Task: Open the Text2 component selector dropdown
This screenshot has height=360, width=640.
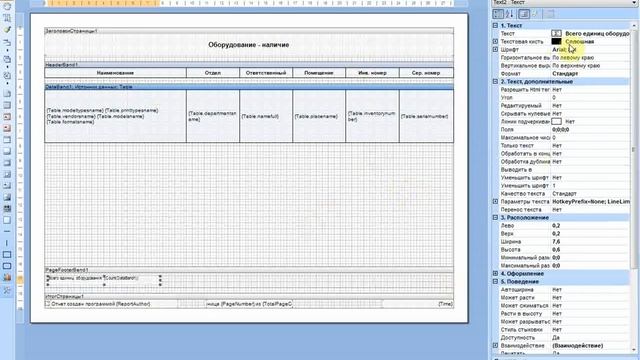Action: 635,2
